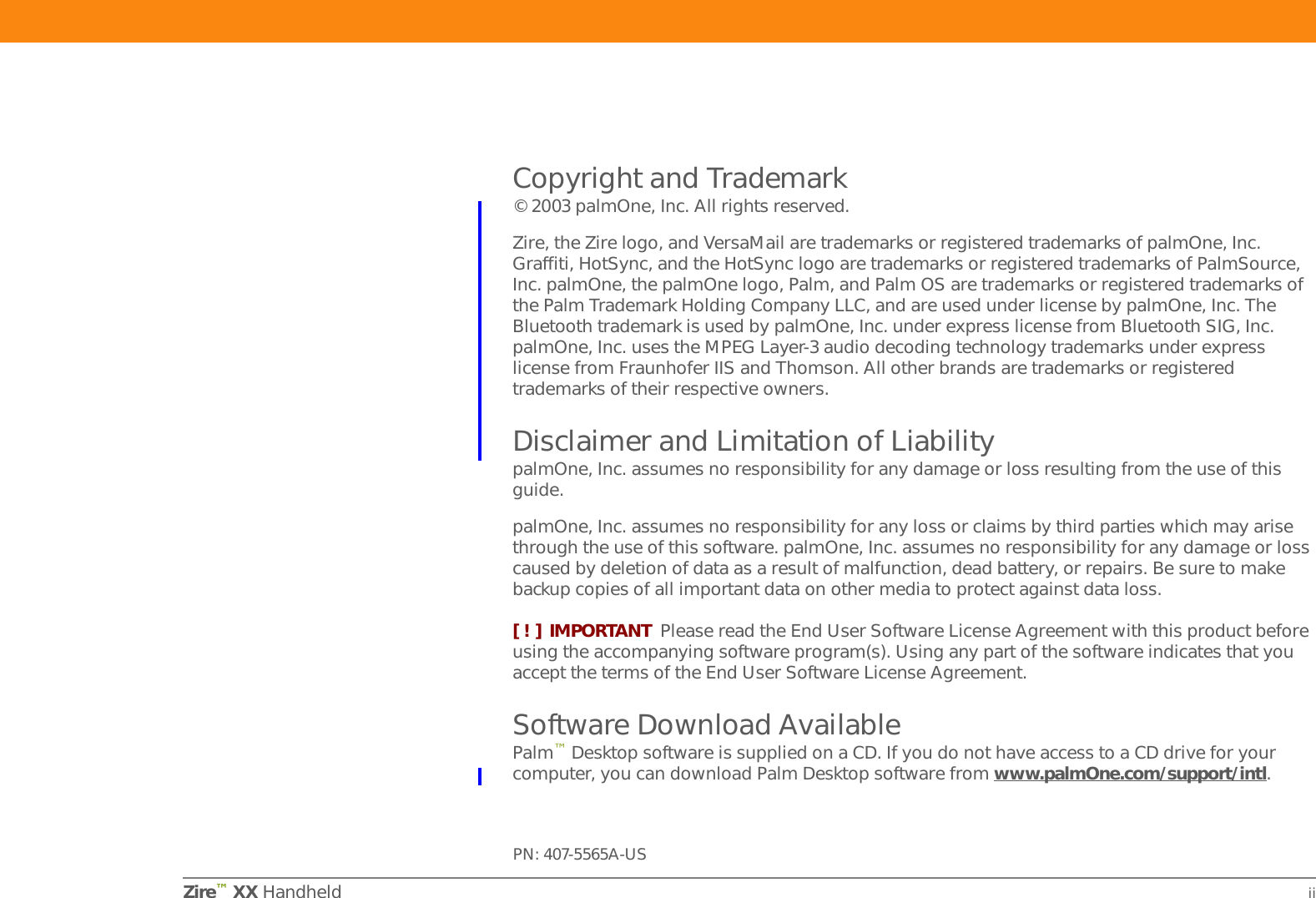Click the single word 'guide.' line
Viewport: 1316px width, 898px height.
(537, 490)
